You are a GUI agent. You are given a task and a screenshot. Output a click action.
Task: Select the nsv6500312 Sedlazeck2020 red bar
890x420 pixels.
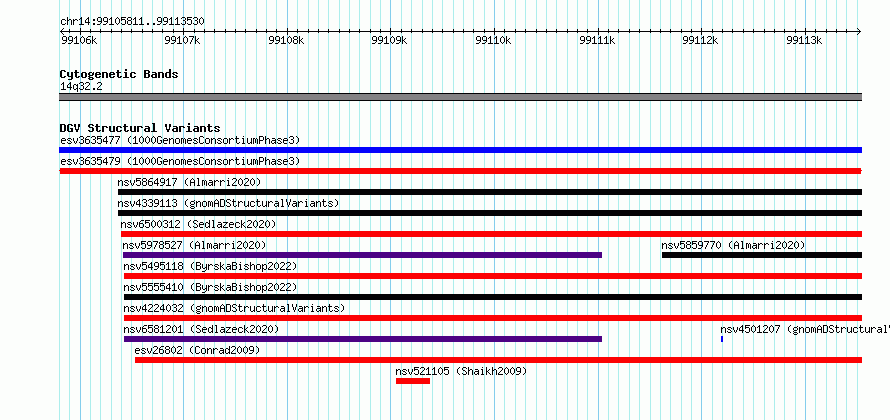[x=492, y=234]
